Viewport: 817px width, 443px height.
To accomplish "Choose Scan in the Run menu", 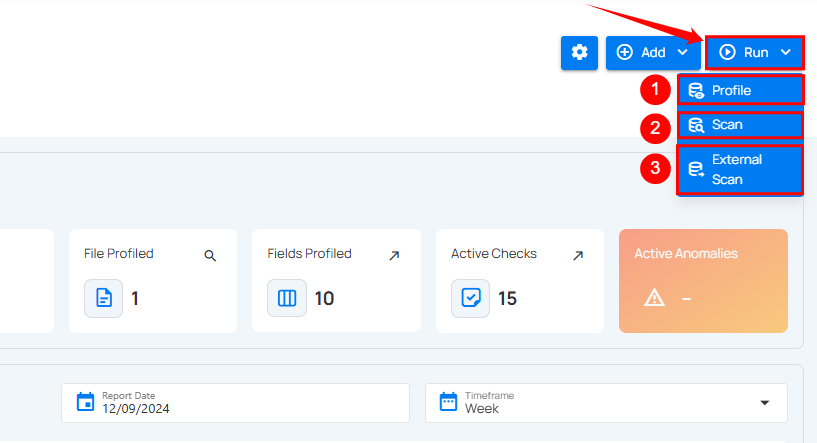I will click(740, 125).
